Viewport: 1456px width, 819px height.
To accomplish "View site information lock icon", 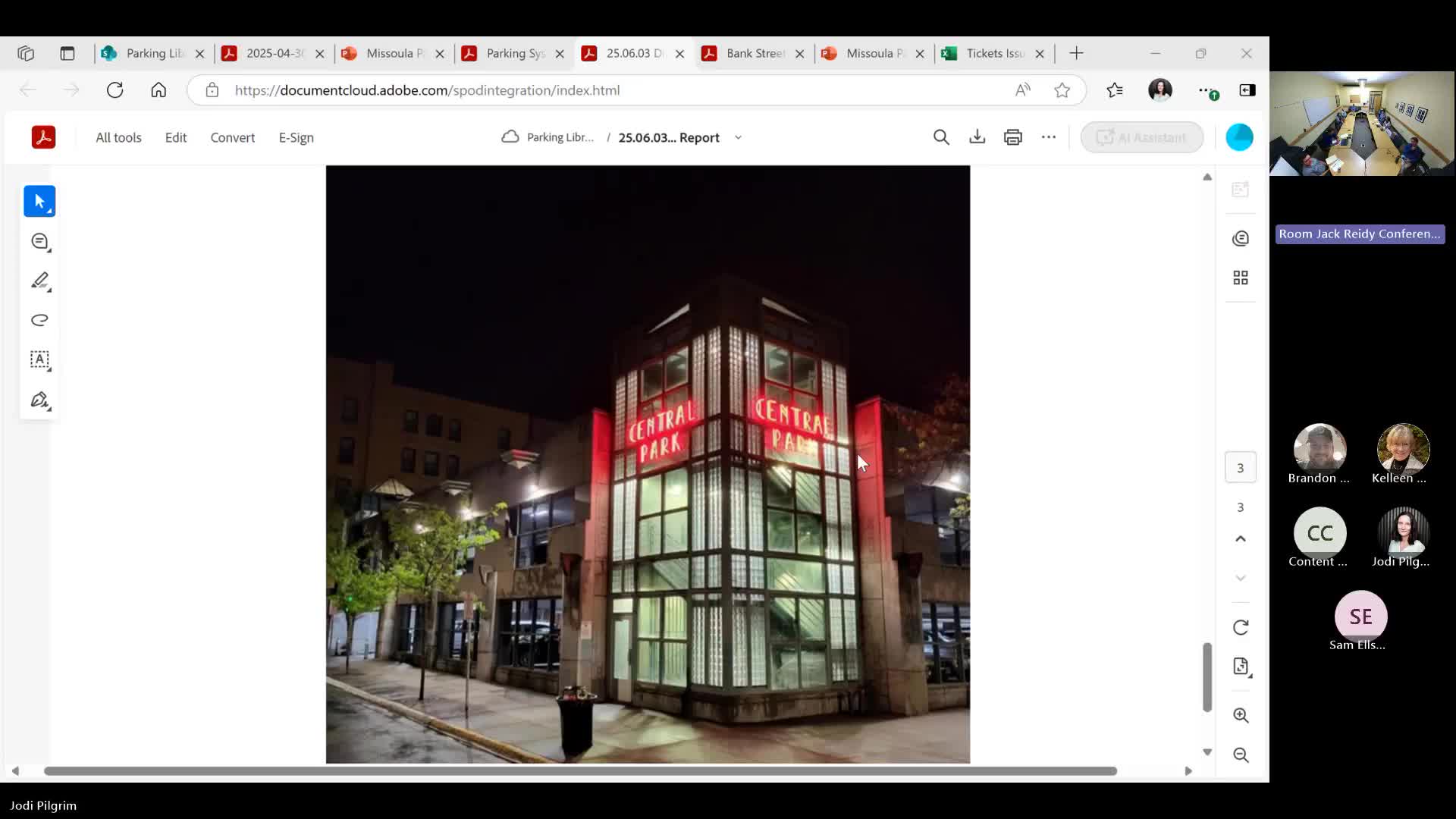I will (212, 90).
